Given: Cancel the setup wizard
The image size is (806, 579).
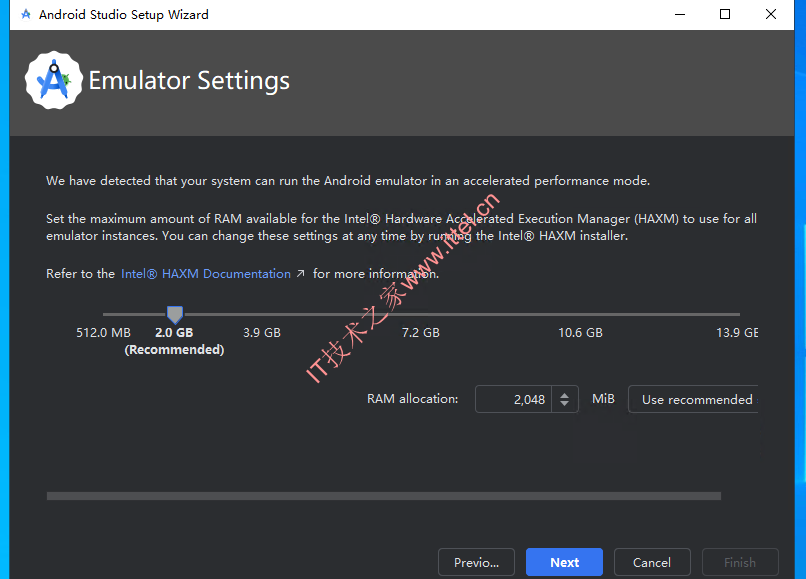Looking at the screenshot, I should point(652,562).
